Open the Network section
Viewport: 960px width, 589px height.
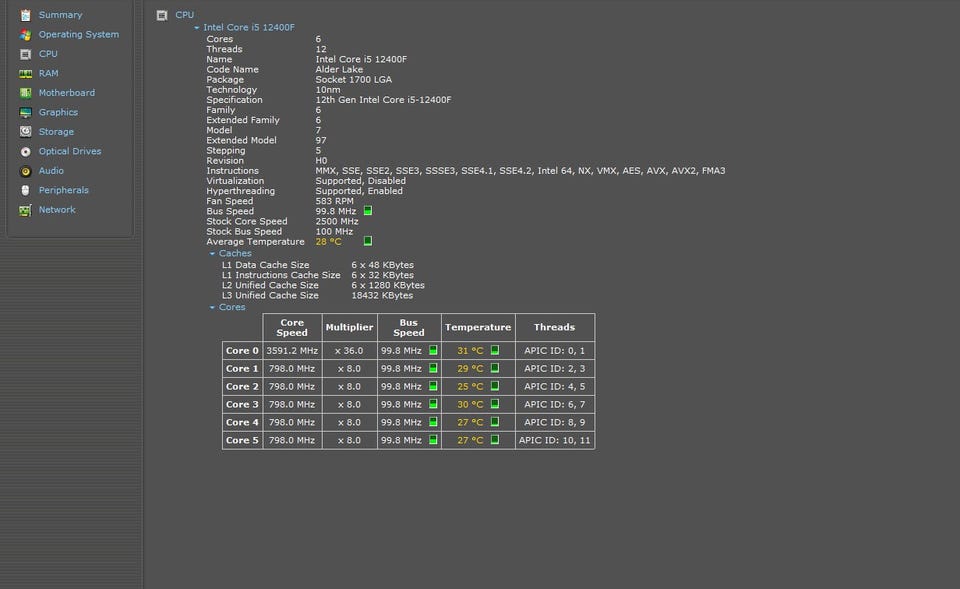(x=57, y=209)
